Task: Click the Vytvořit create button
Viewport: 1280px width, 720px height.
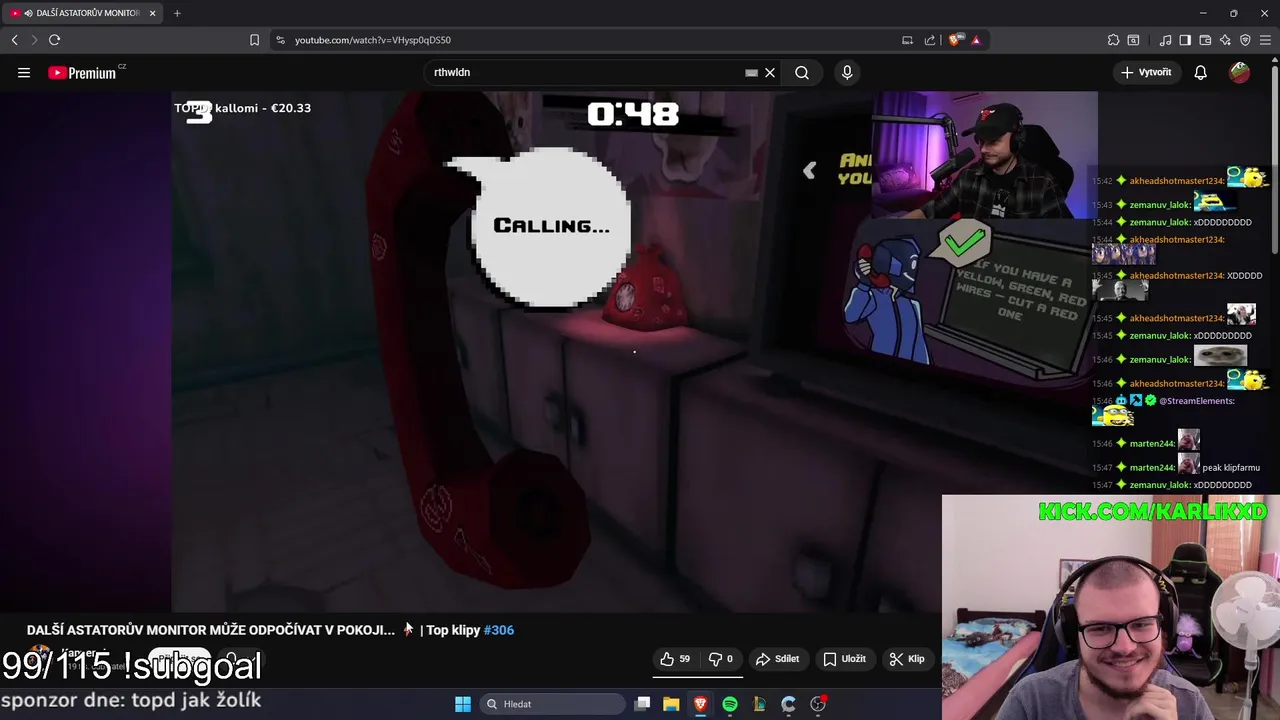Action: [x=1146, y=72]
